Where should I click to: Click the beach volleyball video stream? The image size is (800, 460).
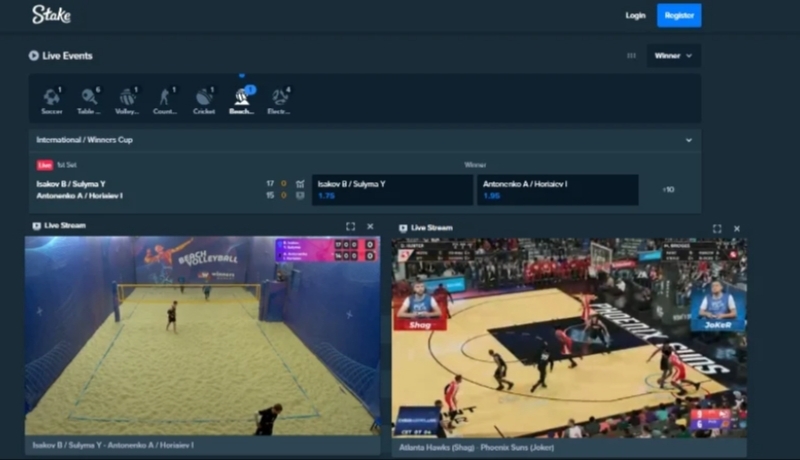click(203, 336)
